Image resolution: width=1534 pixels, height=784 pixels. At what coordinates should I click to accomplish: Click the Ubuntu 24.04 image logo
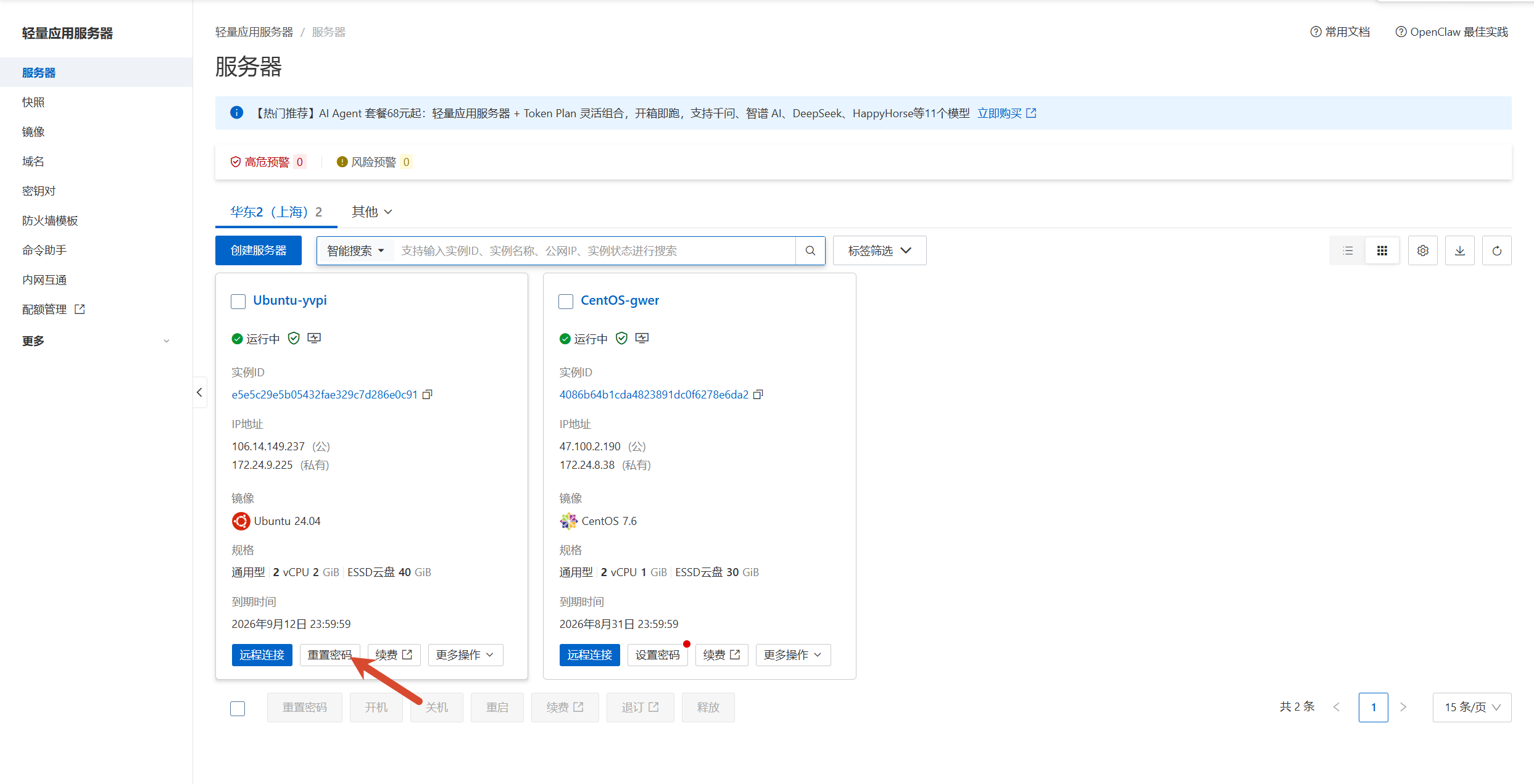coord(241,521)
